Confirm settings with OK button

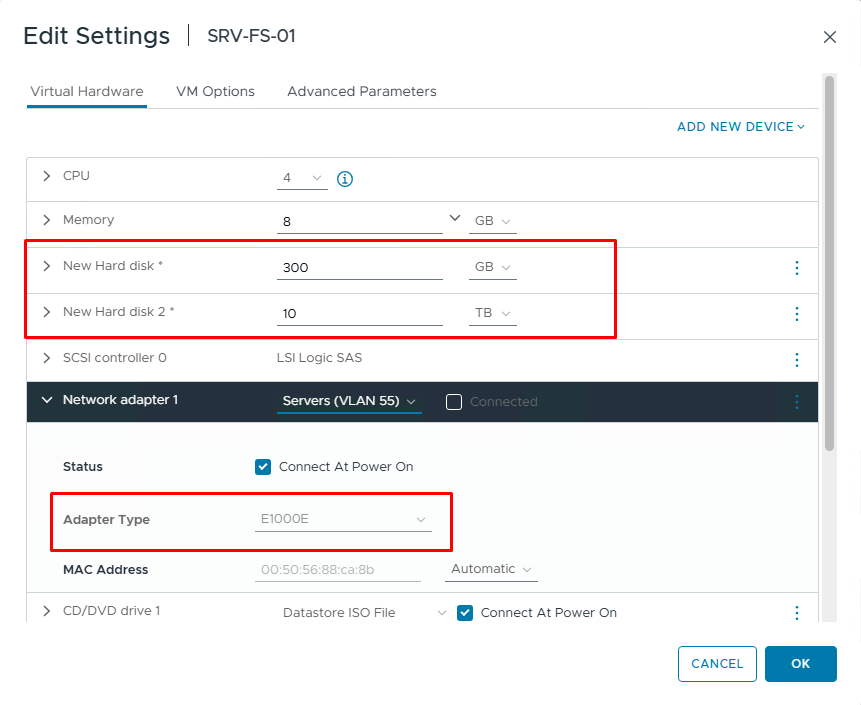(801, 664)
